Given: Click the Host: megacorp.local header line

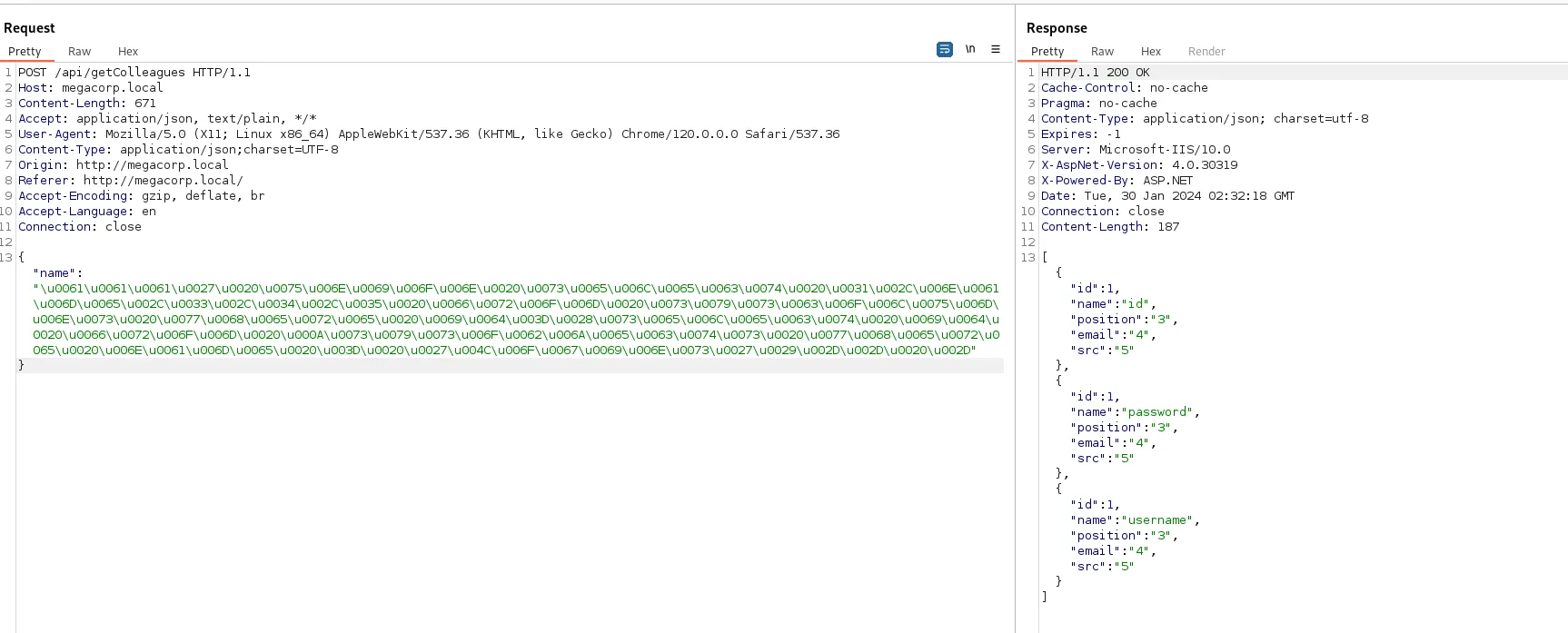Looking at the screenshot, I should tap(91, 88).
